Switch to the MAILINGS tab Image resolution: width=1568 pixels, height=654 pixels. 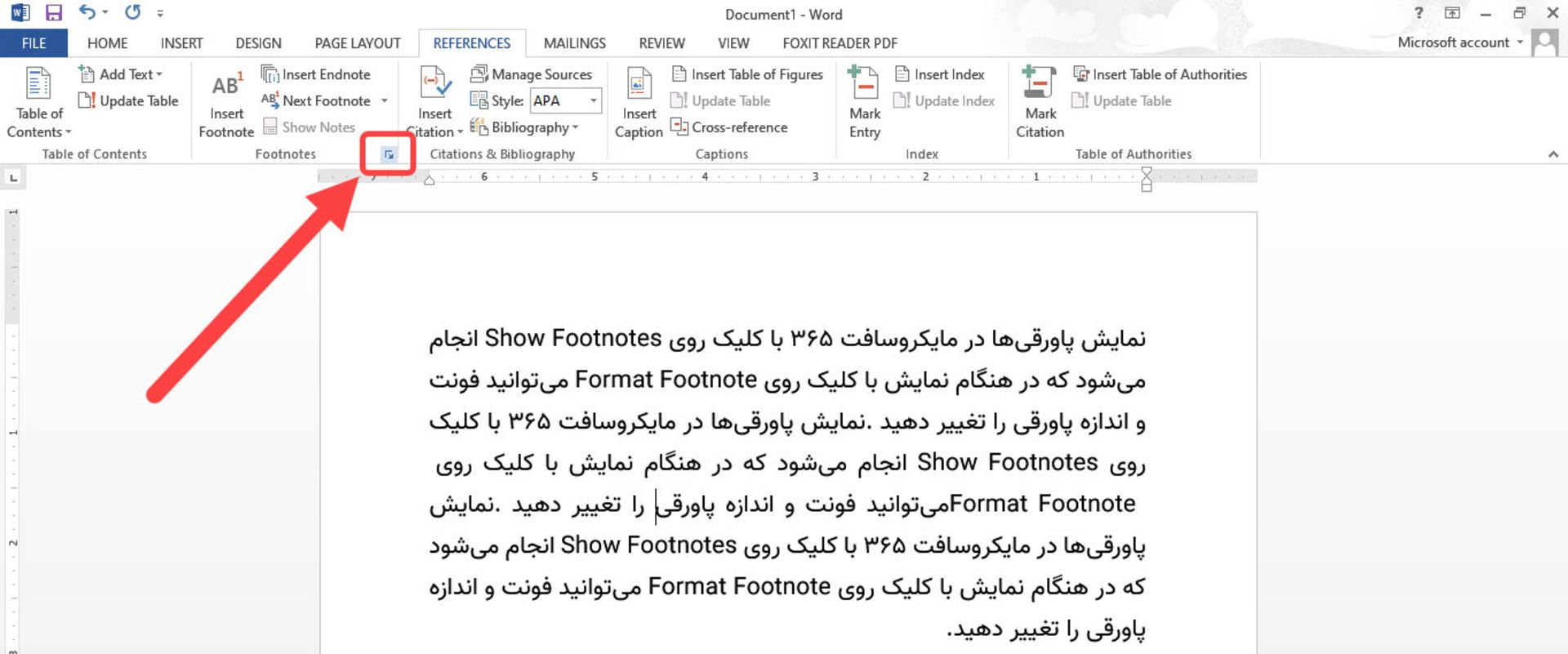pos(575,43)
